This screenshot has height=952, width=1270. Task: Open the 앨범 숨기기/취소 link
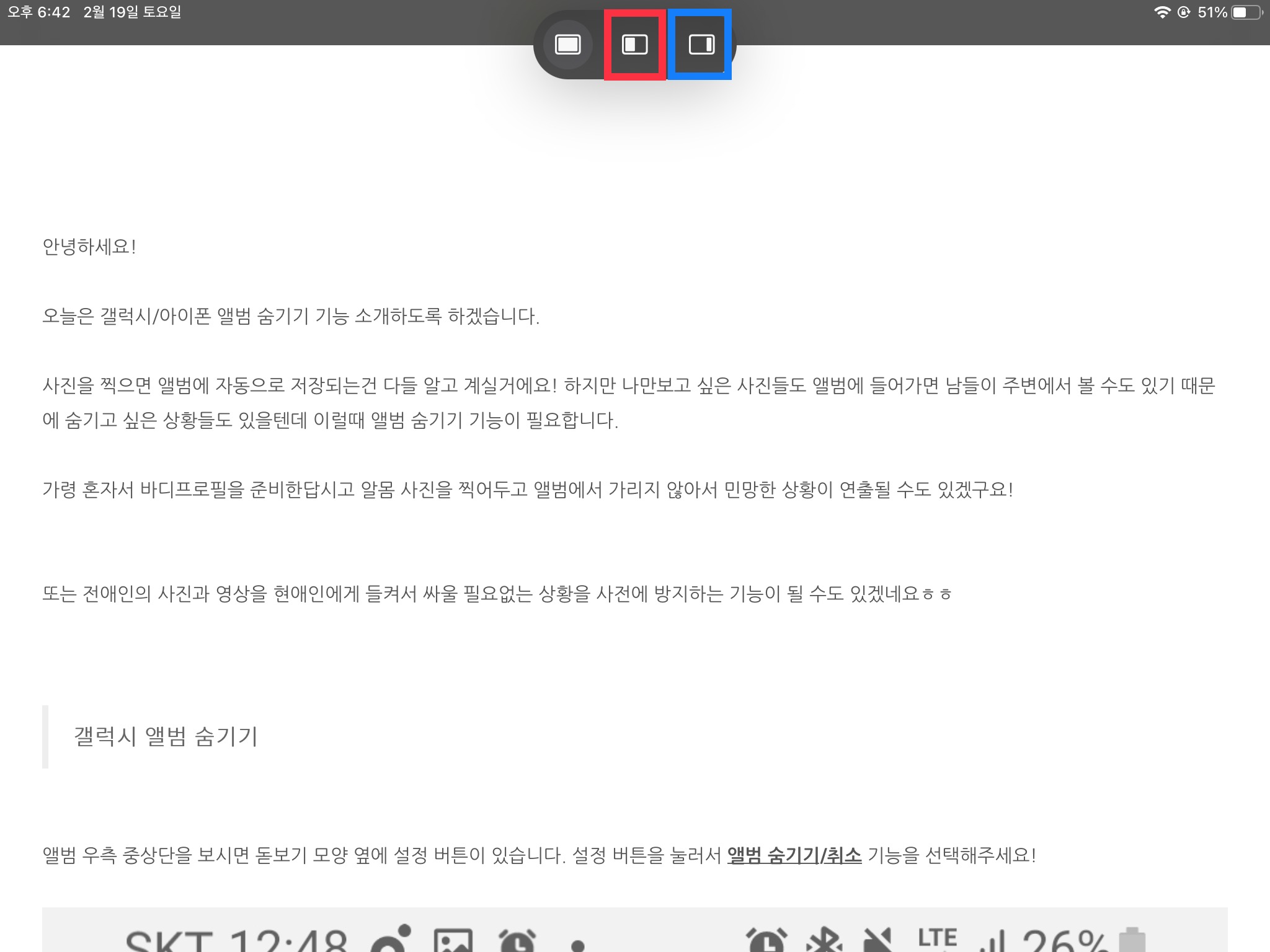(x=794, y=855)
